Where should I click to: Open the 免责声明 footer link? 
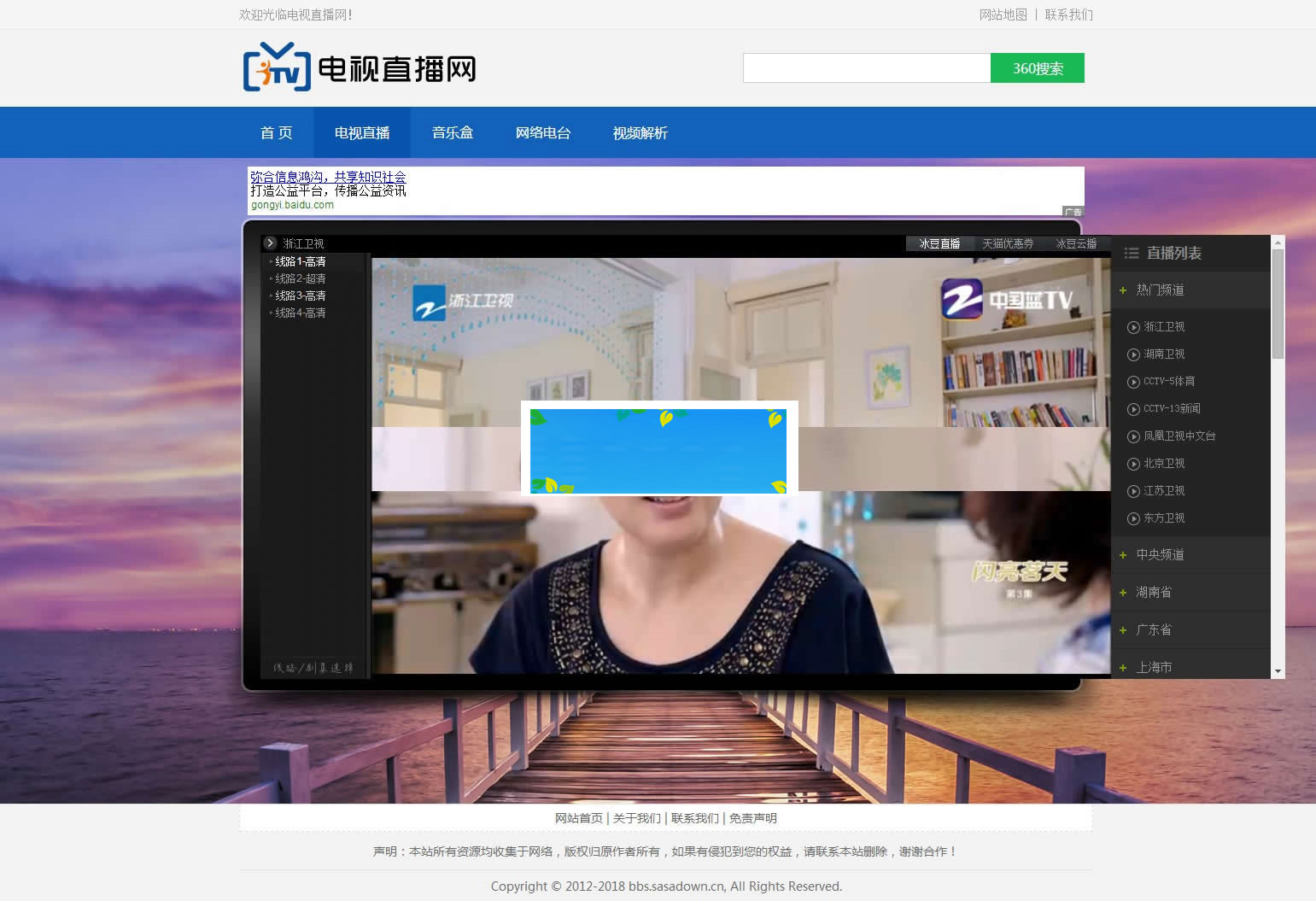tap(752, 817)
